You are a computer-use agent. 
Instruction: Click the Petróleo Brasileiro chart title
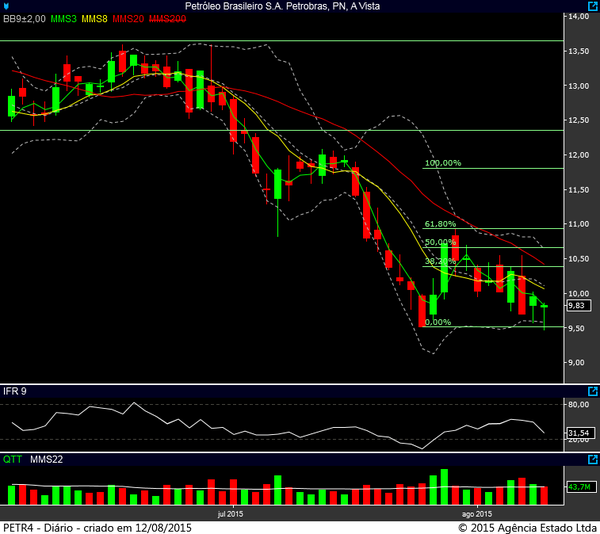(x=290, y=6)
